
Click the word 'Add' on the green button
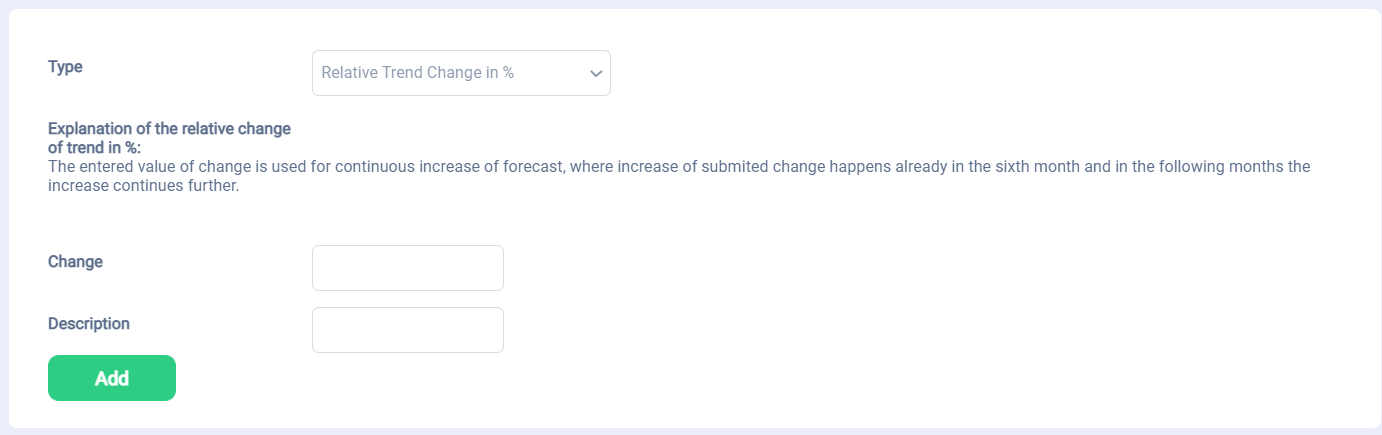pos(112,378)
